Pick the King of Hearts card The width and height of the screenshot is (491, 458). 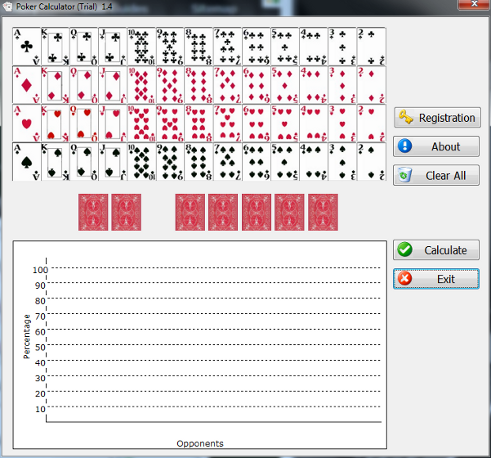(x=55, y=123)
